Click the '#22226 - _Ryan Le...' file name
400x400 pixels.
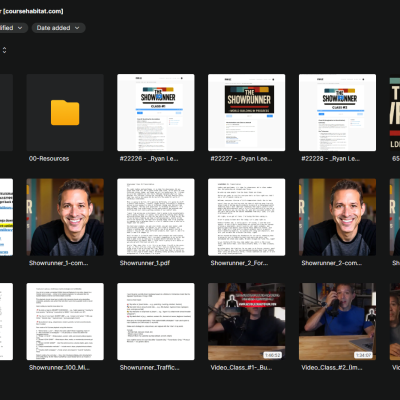click(x=149, y=159)
